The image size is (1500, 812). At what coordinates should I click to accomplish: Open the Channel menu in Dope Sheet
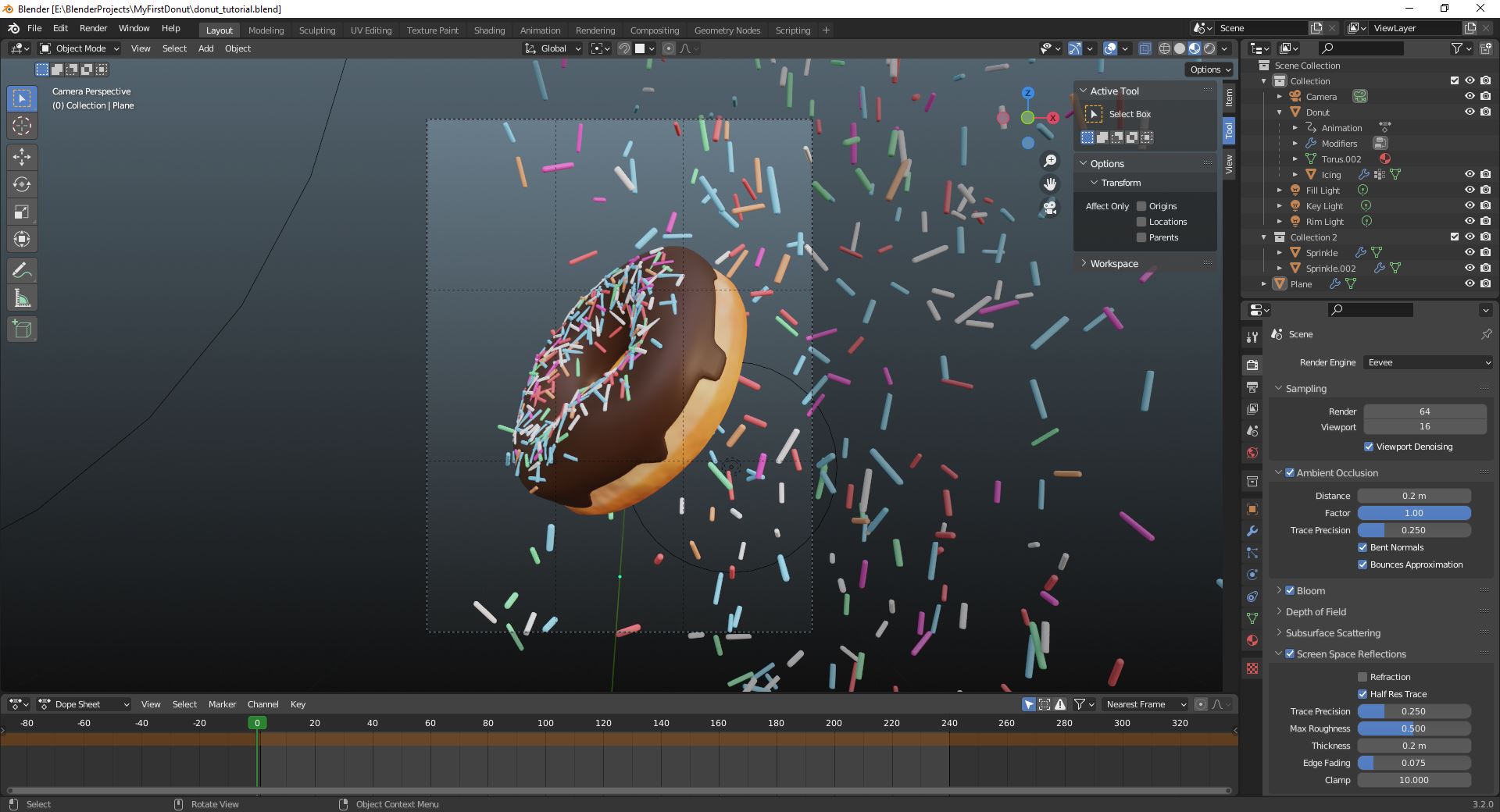(262, 704)
